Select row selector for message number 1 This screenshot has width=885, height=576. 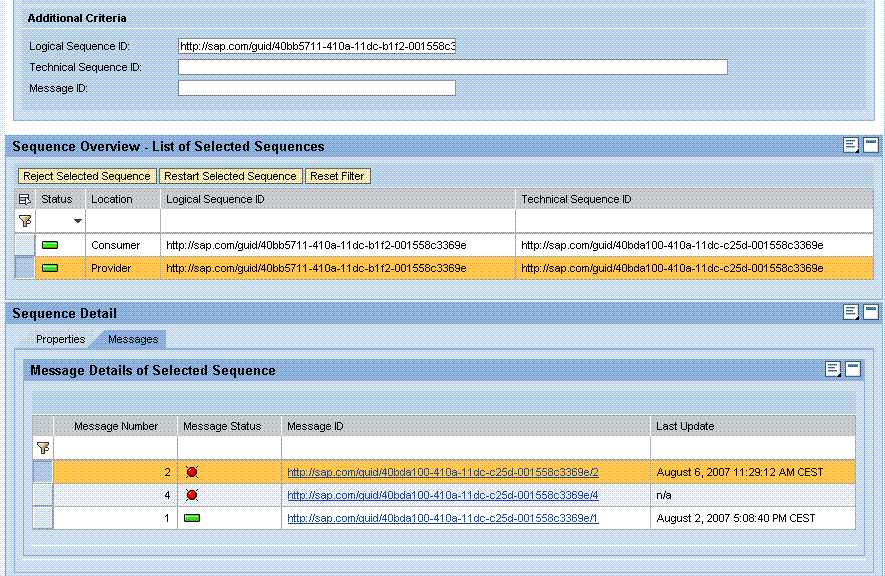coord(42,518)
